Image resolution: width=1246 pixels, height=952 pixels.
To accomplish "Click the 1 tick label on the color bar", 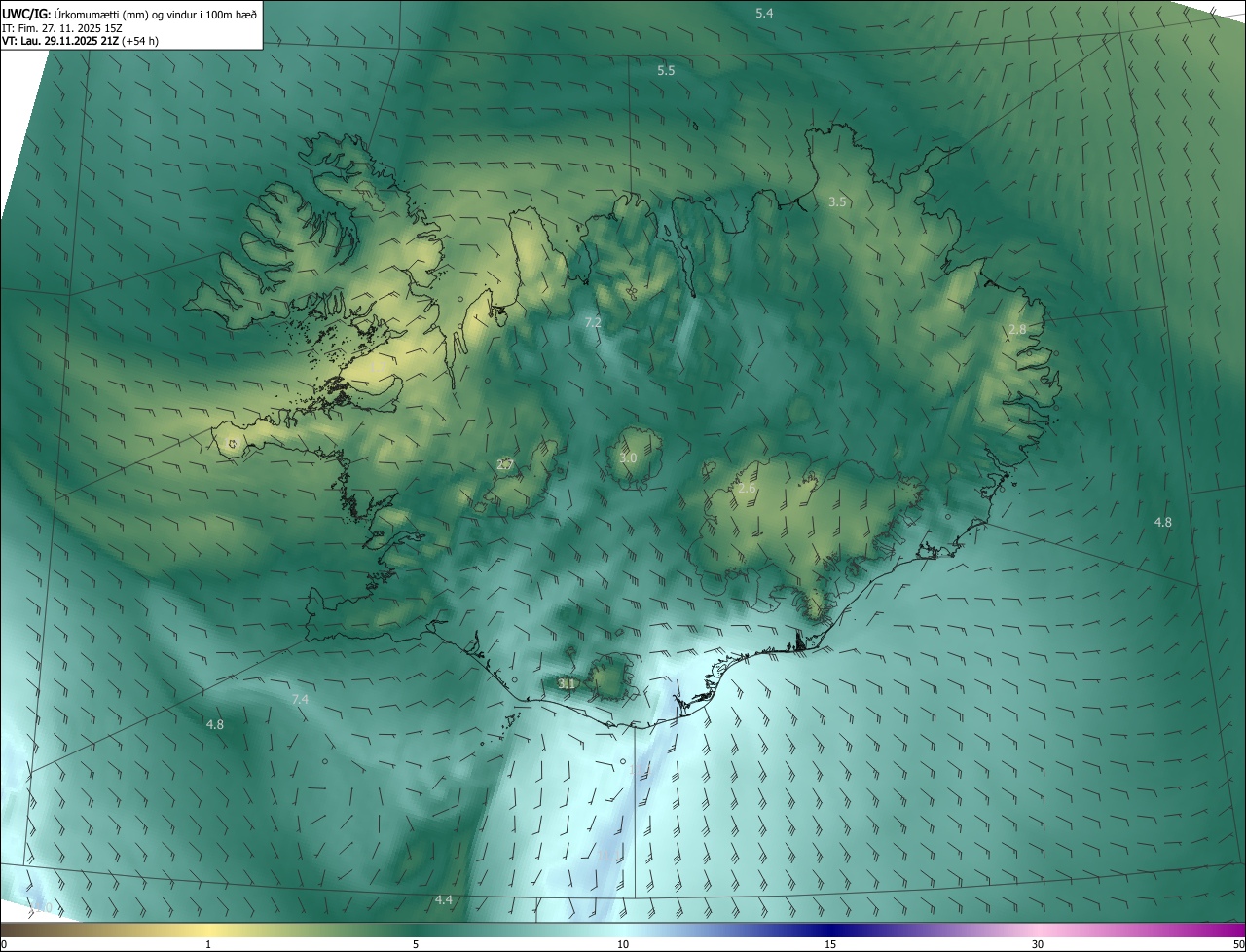I will pyautogui.click(x=209, y=944).
